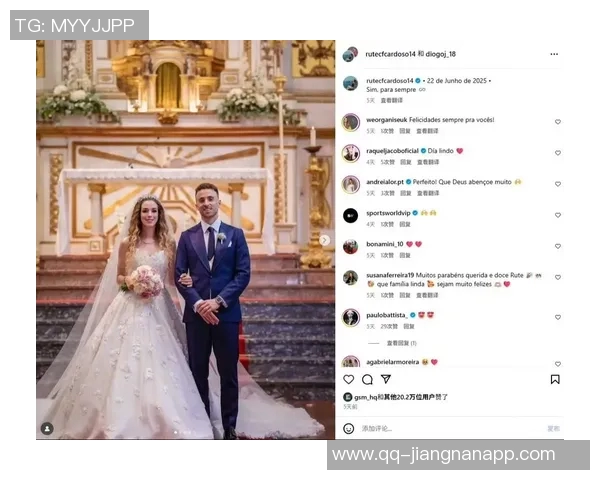Screen dimensions: 600x480
Task: Save the post with the bookmark icon
Action: pos(555,379)
